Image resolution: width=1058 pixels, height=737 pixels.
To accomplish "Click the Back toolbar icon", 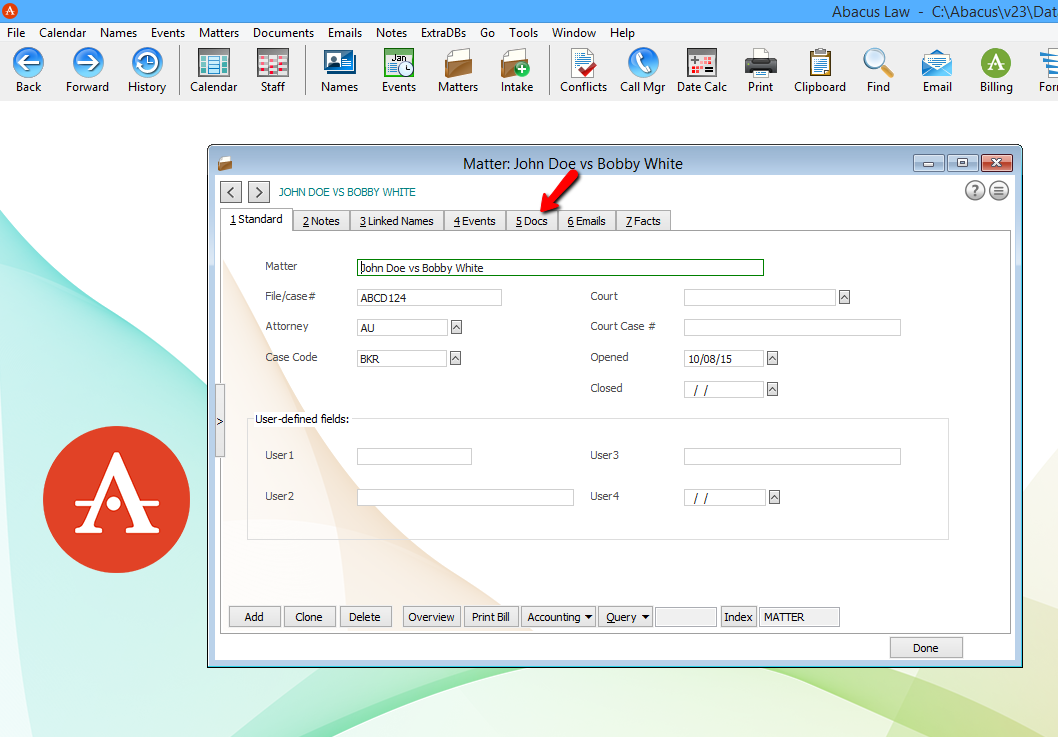I will (x=28, y=63).
